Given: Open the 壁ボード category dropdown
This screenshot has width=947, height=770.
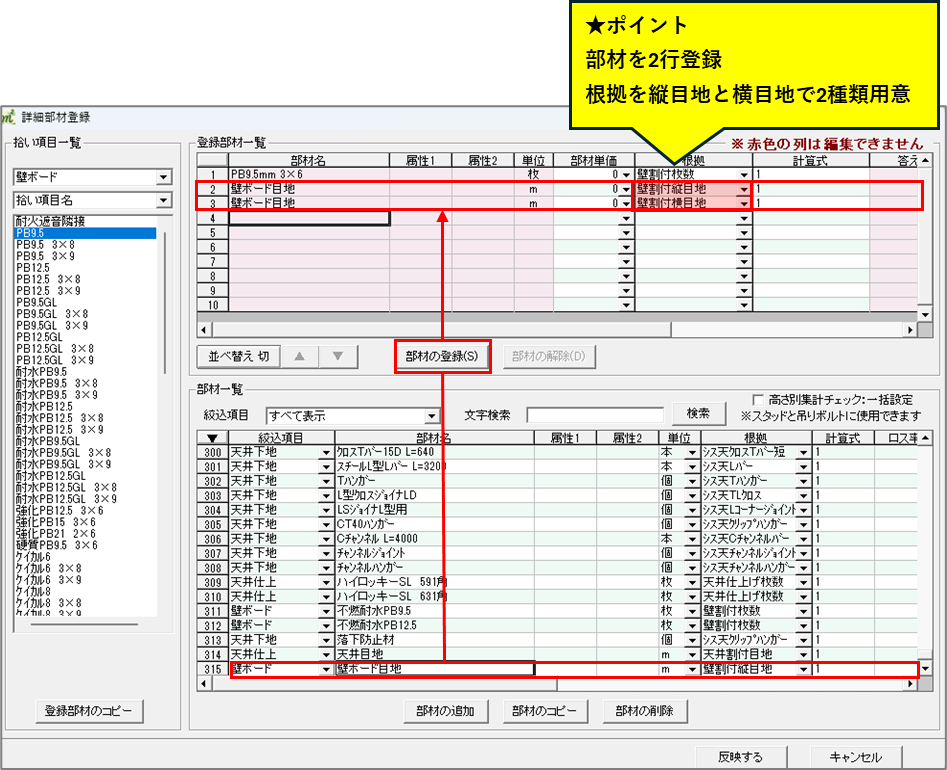Looking at the screenshot, I should pos(164,177).
